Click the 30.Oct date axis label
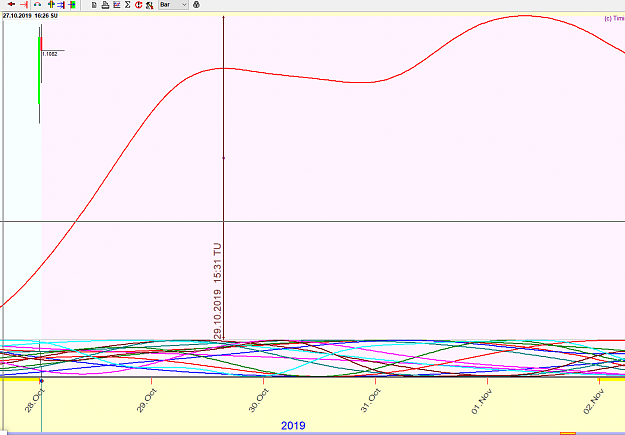This screenshot has height=435, width=625. coord(259,400)
